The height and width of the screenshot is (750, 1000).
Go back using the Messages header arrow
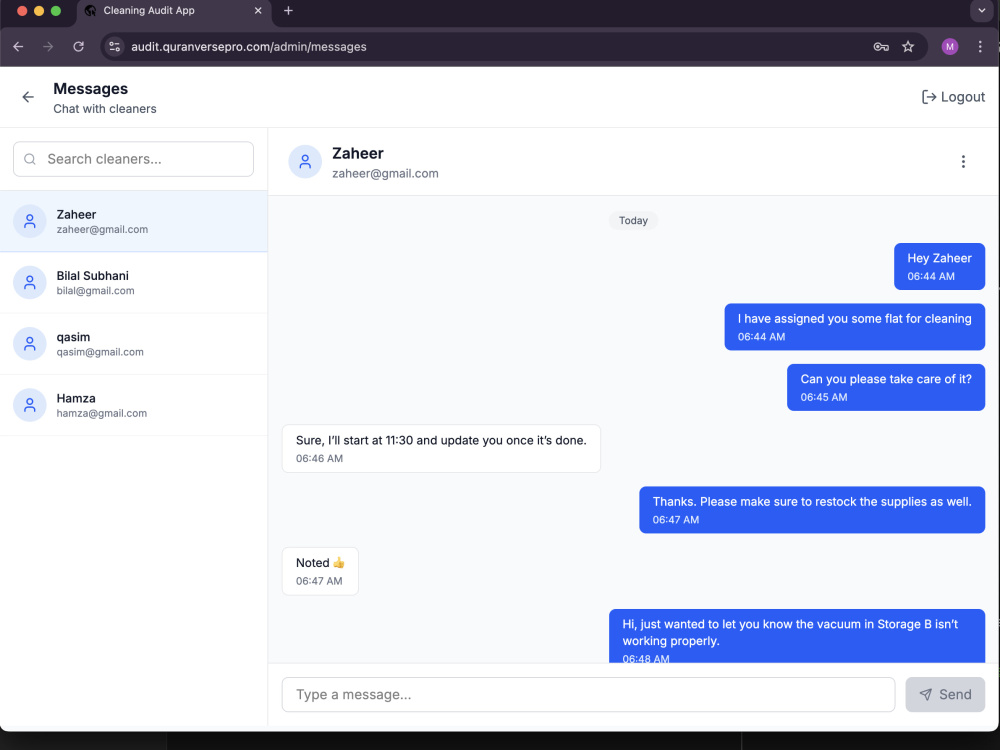pos(27,97)
